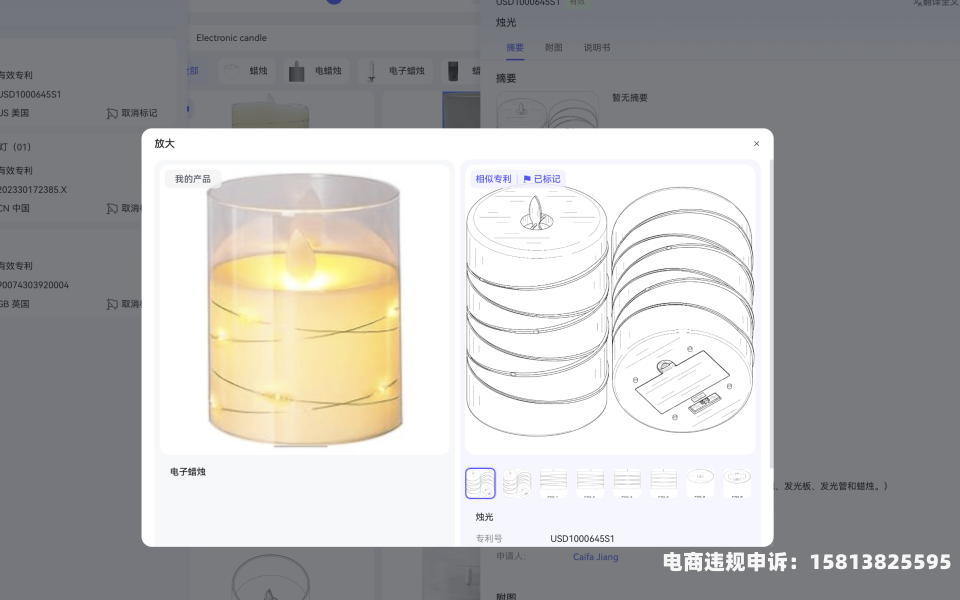Select the second patent drawing thumbnail
This screenshot has width=960, height=600.
click(517, 483)
